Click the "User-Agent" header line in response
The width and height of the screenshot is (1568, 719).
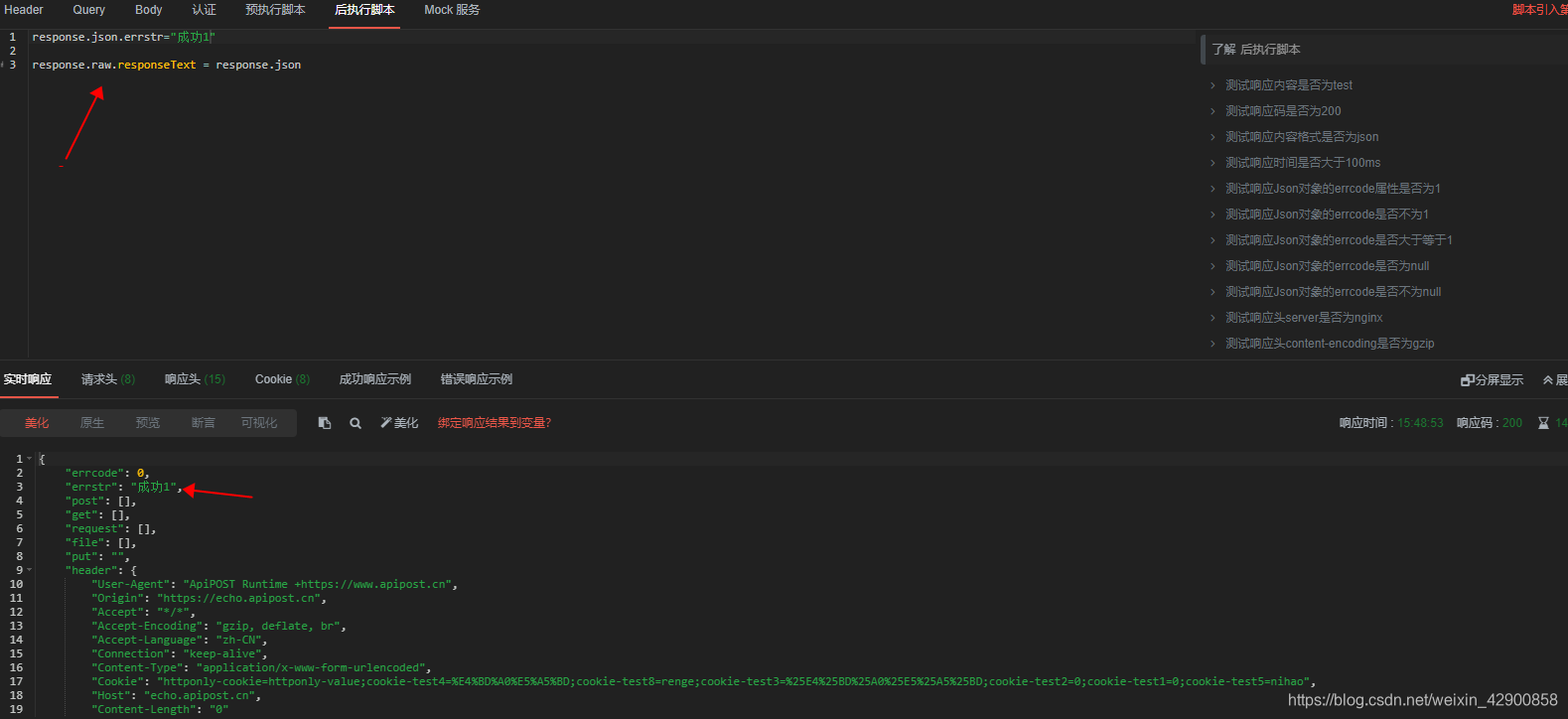click(275, 584)
